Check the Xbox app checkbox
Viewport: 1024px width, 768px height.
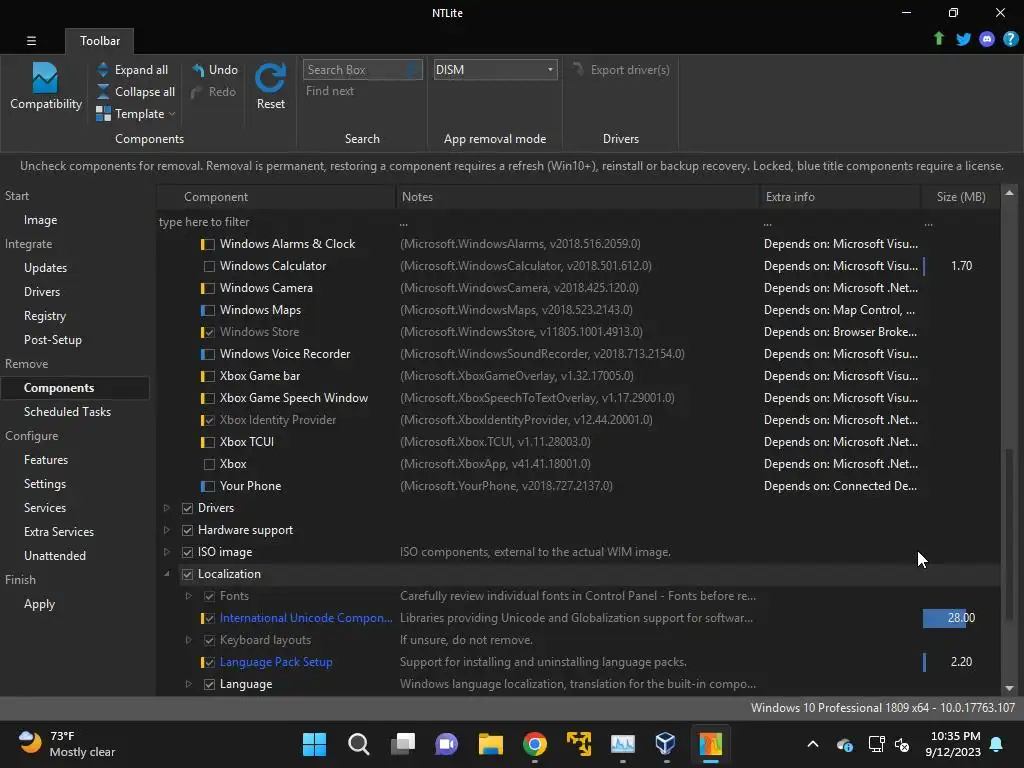point(209,464)
